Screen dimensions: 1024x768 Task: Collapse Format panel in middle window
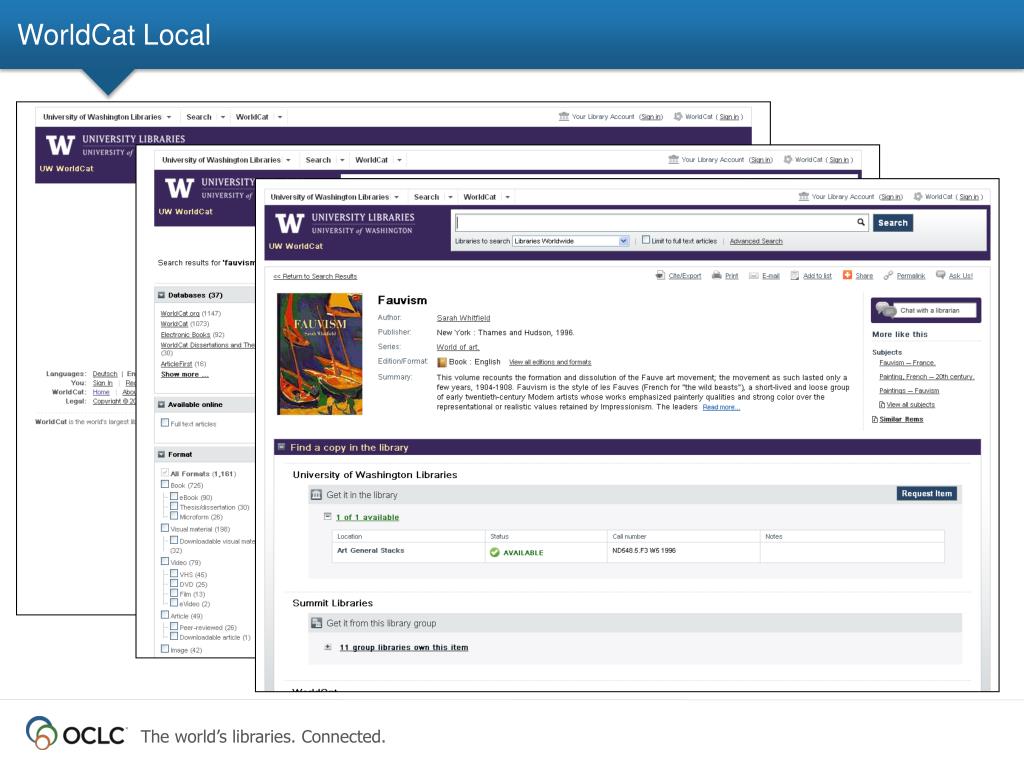[x=161, y=455]
